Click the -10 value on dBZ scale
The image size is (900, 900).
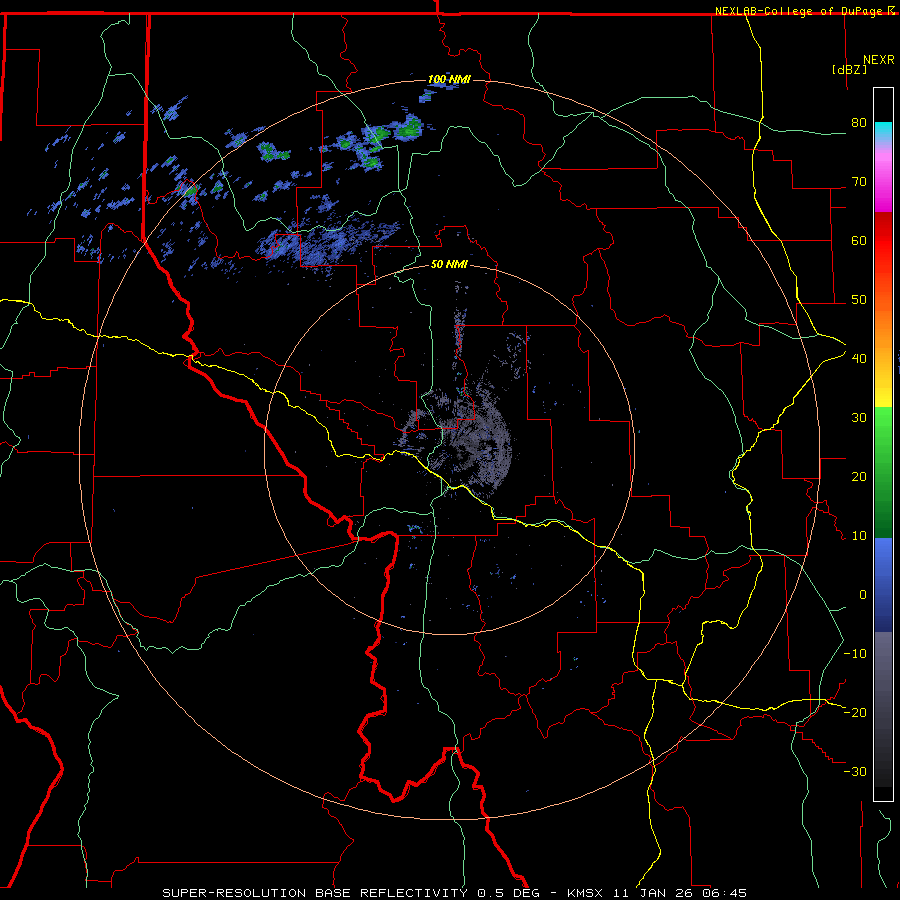click(x=855, y=654)
